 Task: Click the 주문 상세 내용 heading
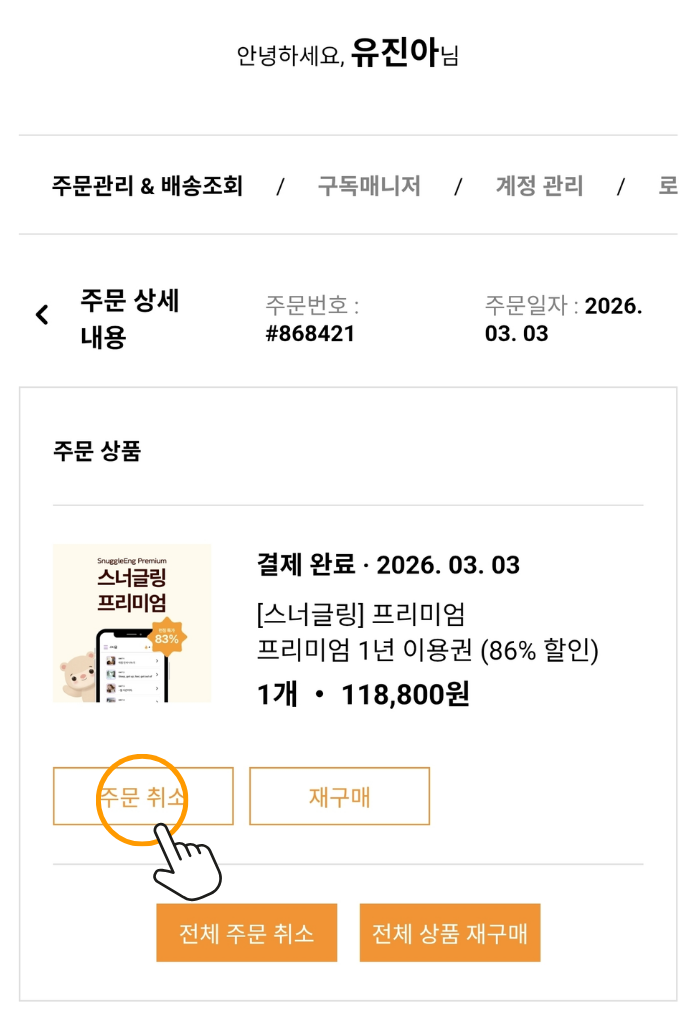pyautogui.click(x=130, y=318)
